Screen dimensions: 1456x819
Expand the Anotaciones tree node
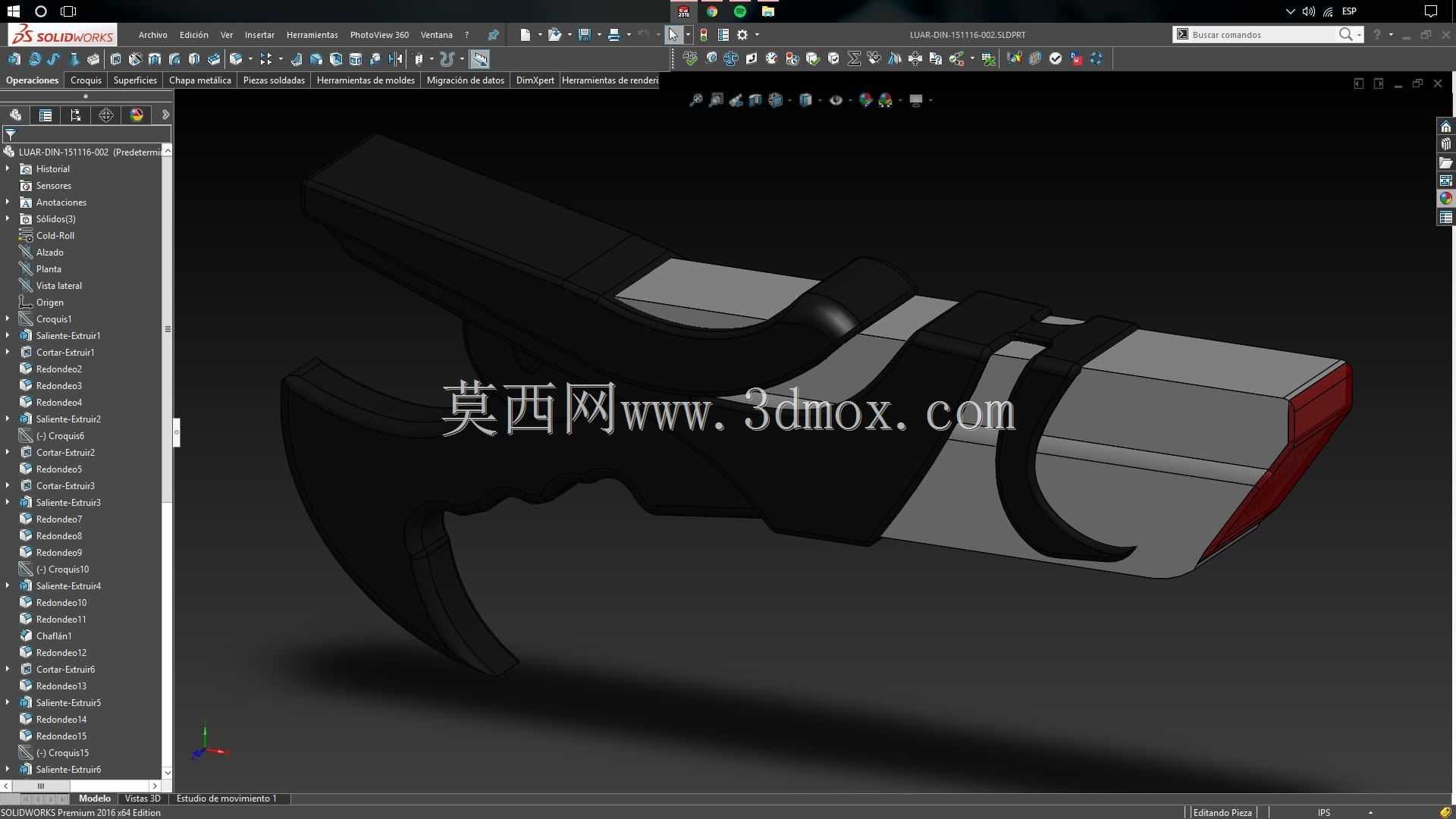click(x=8, y=202)
